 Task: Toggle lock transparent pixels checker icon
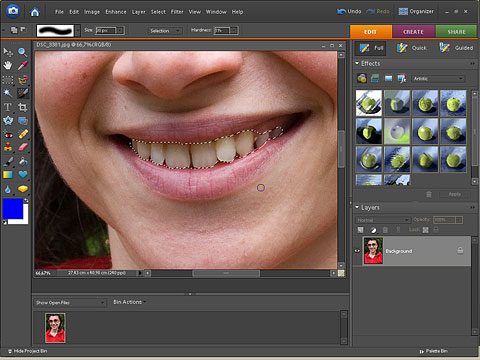[426, 230]
